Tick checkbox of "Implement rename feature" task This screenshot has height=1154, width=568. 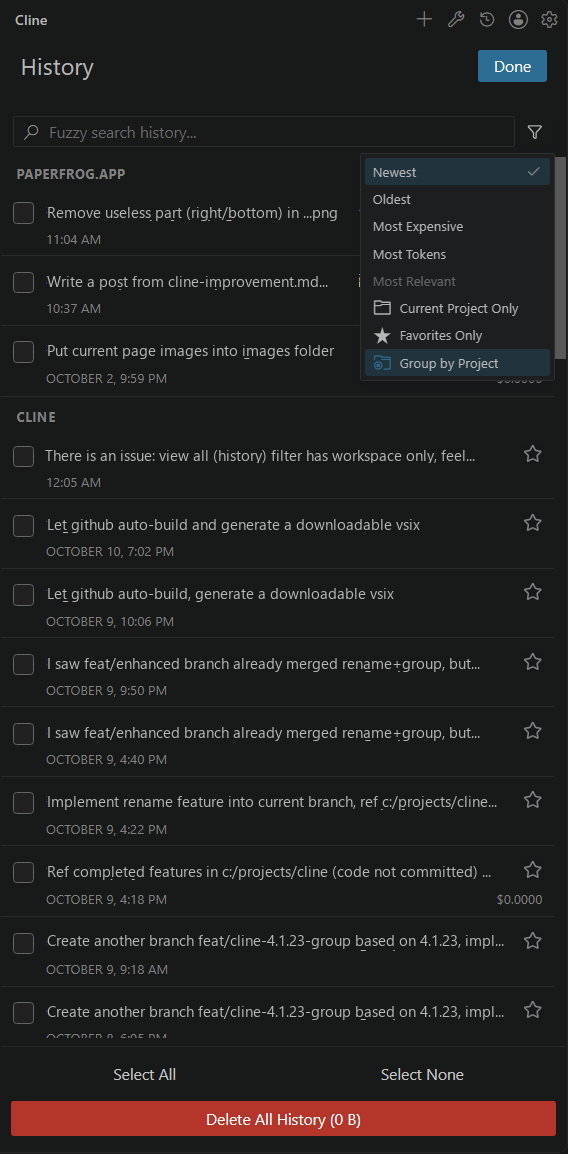click(24, 803)
